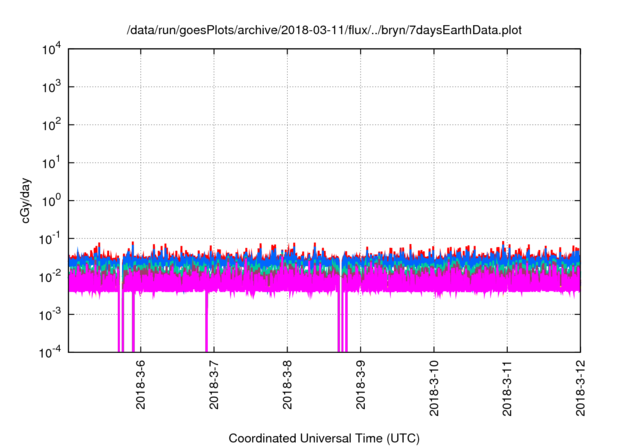
Task: Click the 2018-3-6 date label
Action: tap(140, 385)
